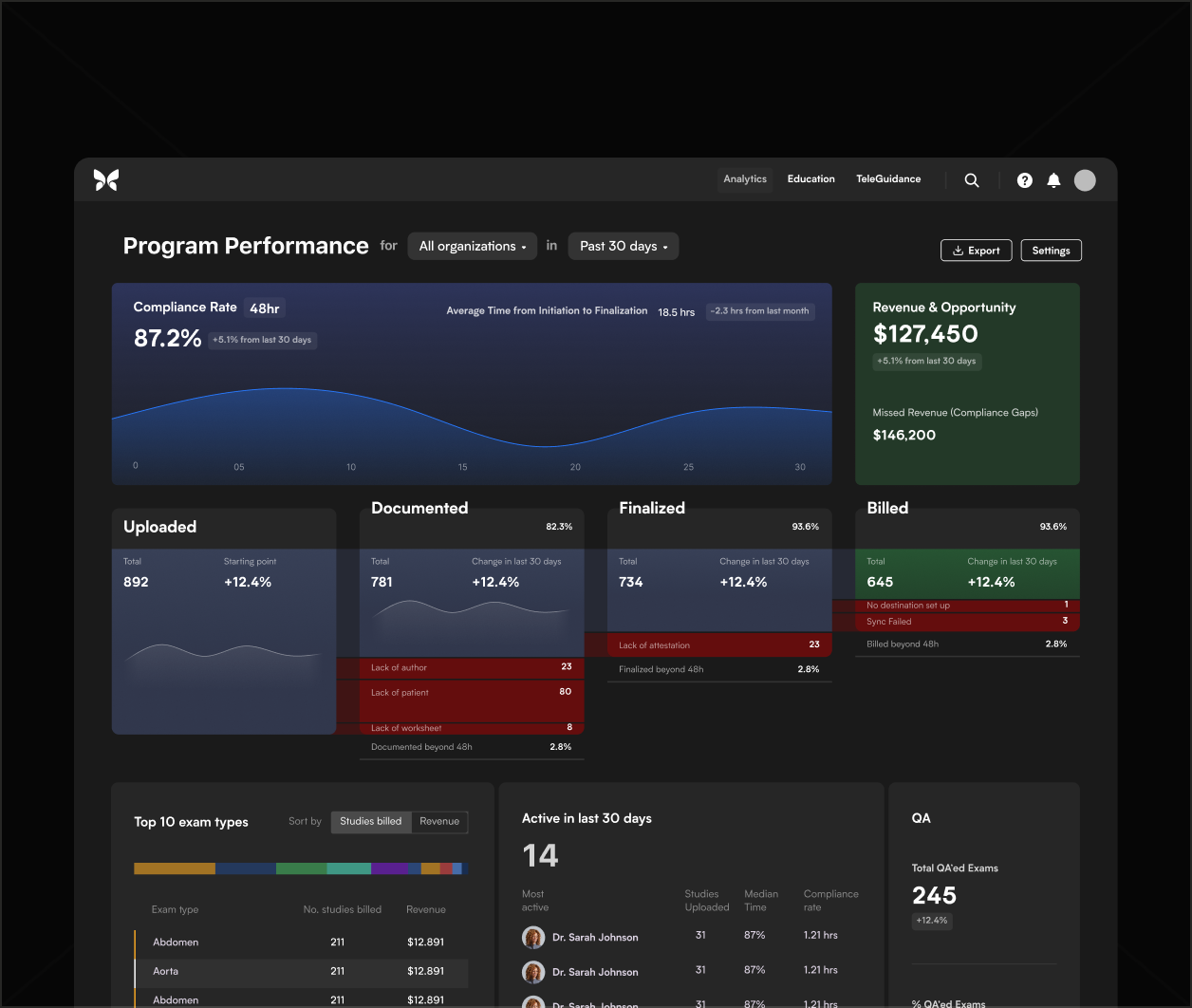1192x1008 pixels.
Task: Select the Aorta exam type row
Action: [301, 972]
